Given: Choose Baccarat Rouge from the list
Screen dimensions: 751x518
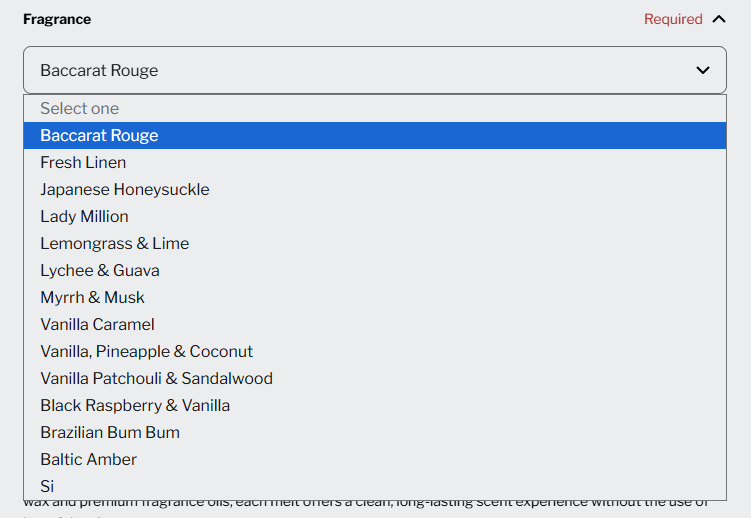Looking at the screenshot, I should pyautogui.click(x=99, y=135).
